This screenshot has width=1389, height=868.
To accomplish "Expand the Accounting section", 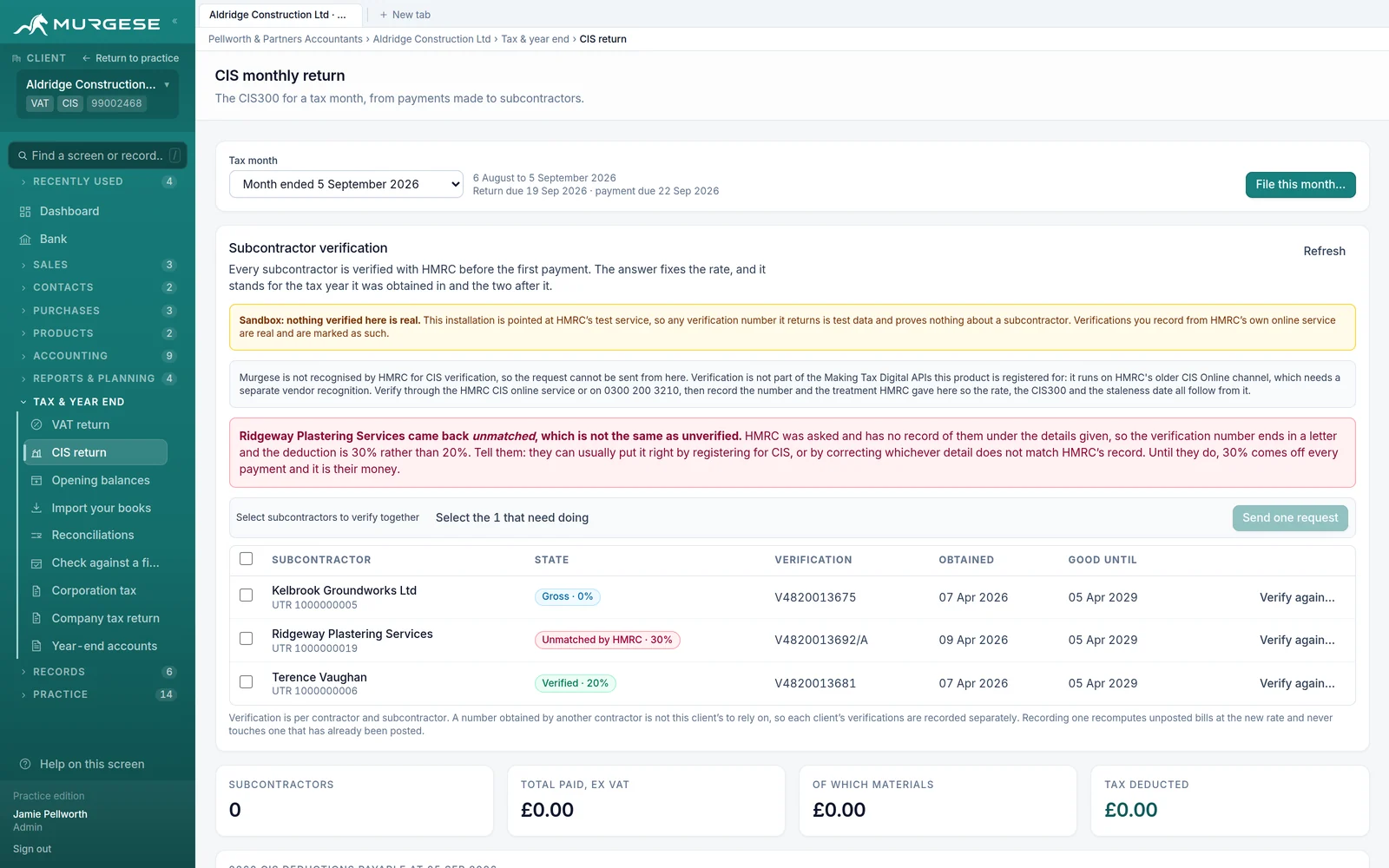I will [x=97, y=356].
